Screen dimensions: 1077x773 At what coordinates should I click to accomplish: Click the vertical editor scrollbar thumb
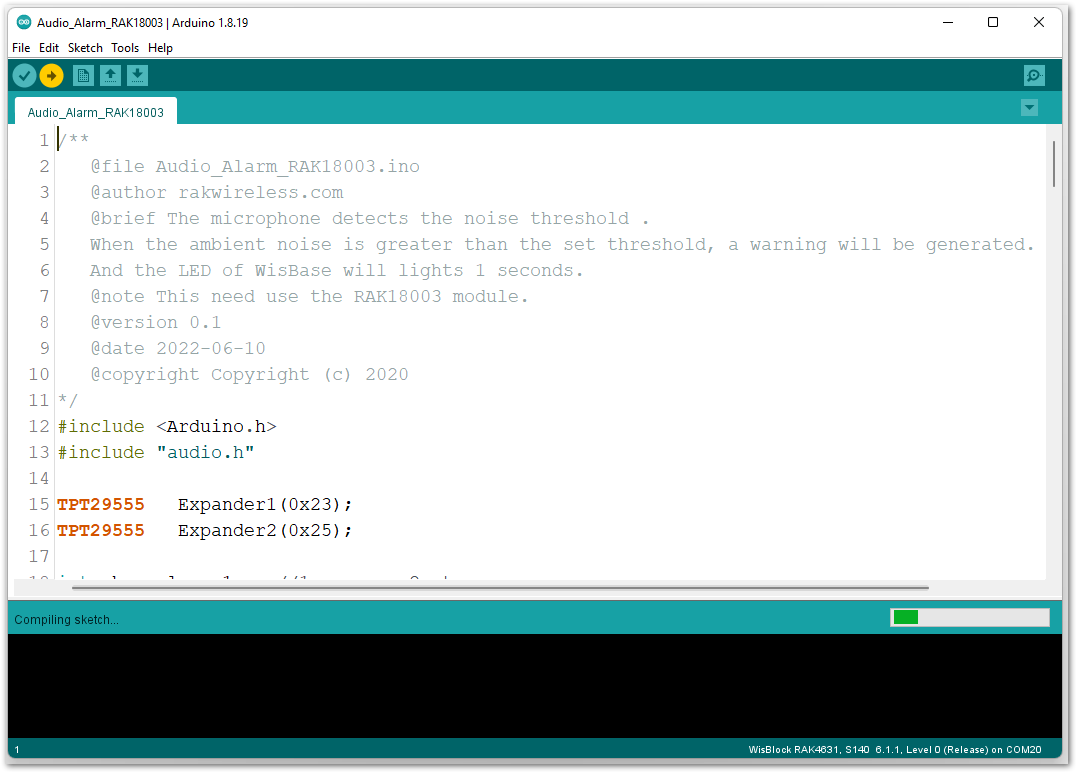point(1053,164)
